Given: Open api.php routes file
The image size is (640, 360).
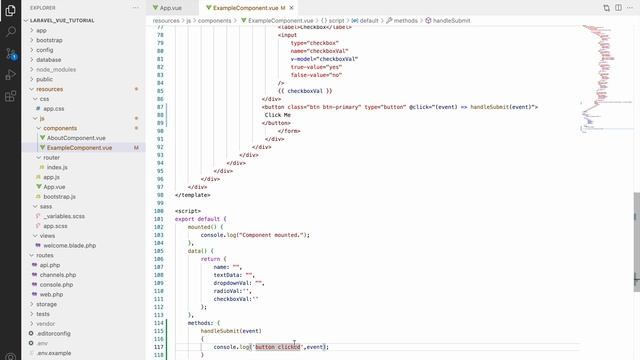Looking at the screenshot, I should (50, 265).
